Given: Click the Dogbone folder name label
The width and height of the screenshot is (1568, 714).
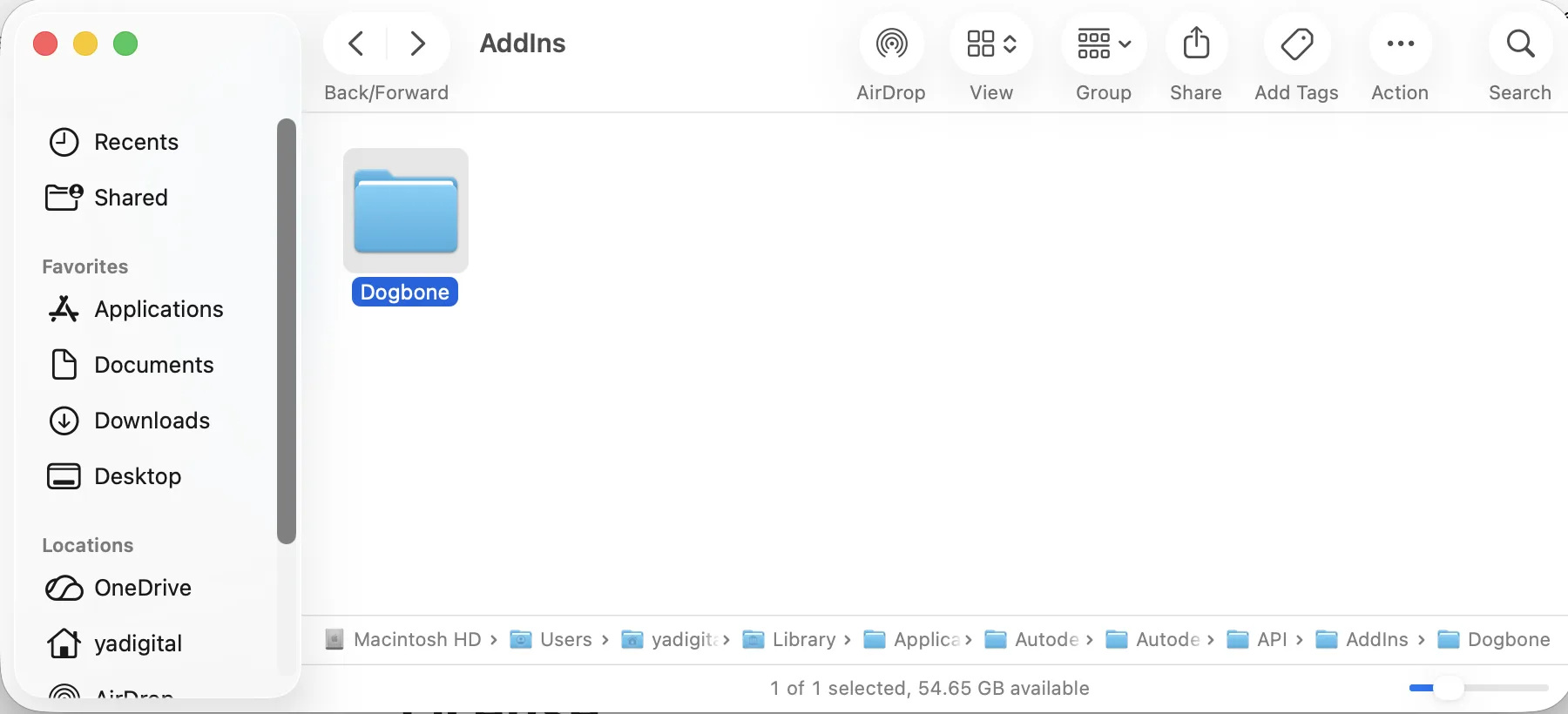Looking at the screenshot, I should point(405,292).
